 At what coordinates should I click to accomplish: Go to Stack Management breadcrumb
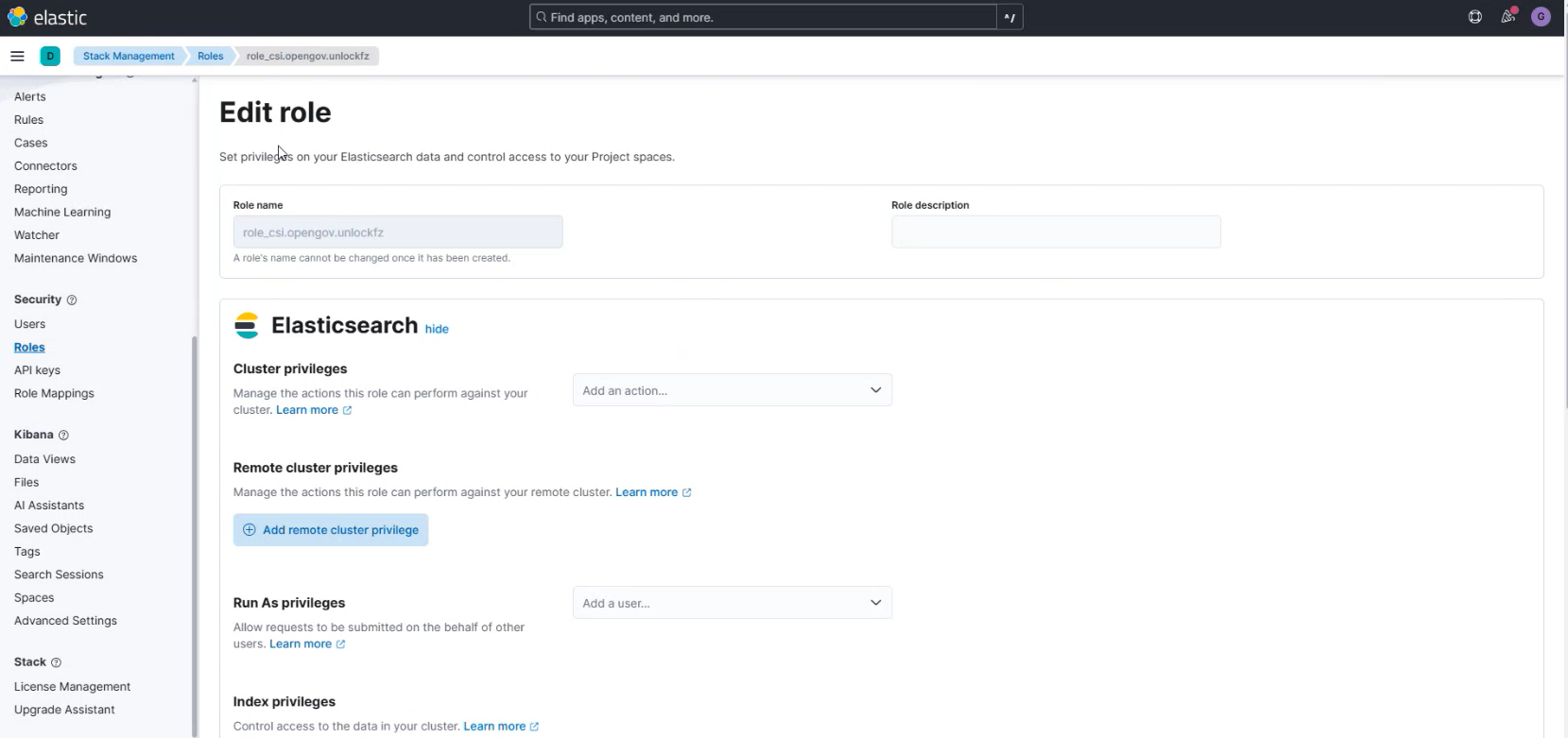coord(129,56)
